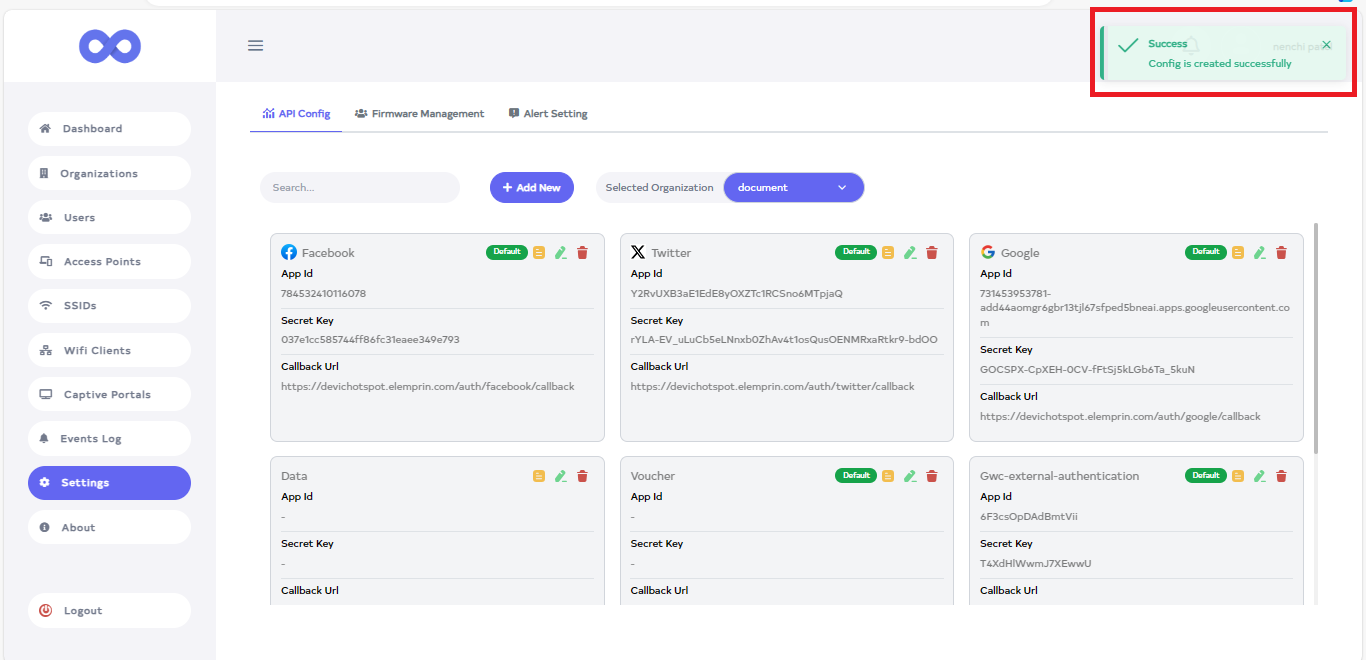The image size is (1366, 660).
Task: Edit the Twitter config with pencil icon
Action: pos(910,253)
